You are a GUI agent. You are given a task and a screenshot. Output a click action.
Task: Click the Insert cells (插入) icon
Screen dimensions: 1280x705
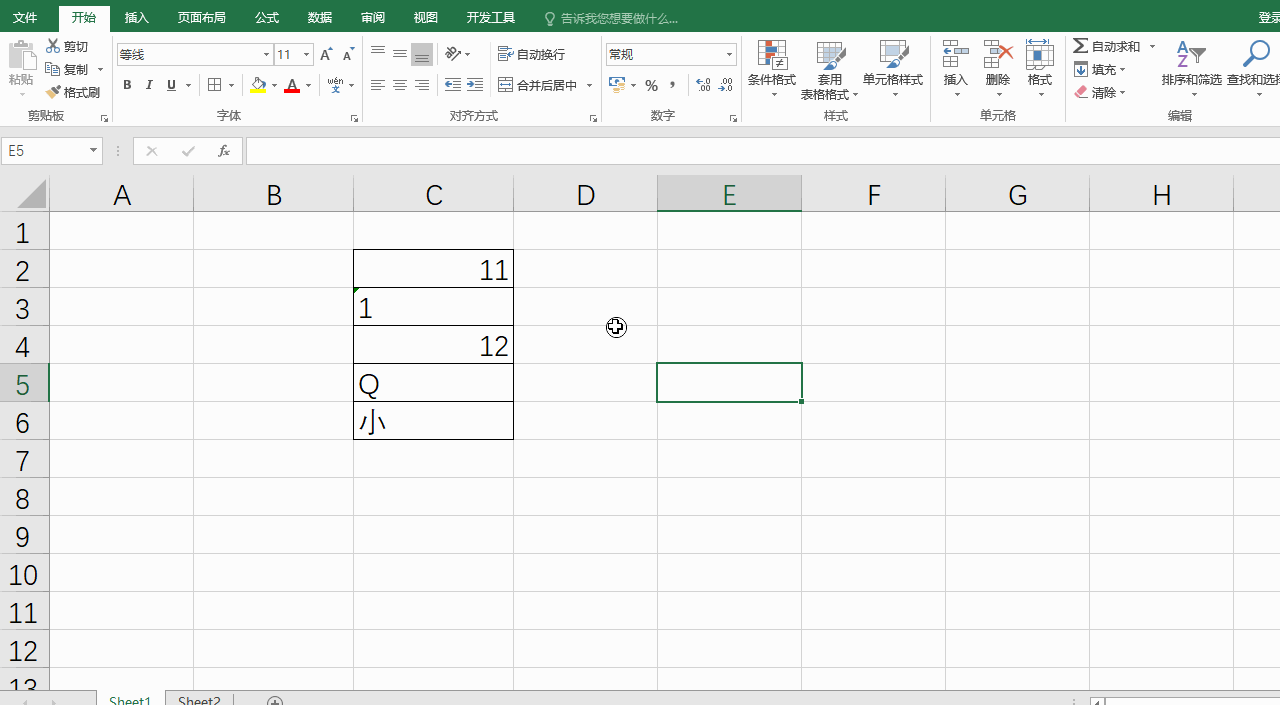coord(956,56)
